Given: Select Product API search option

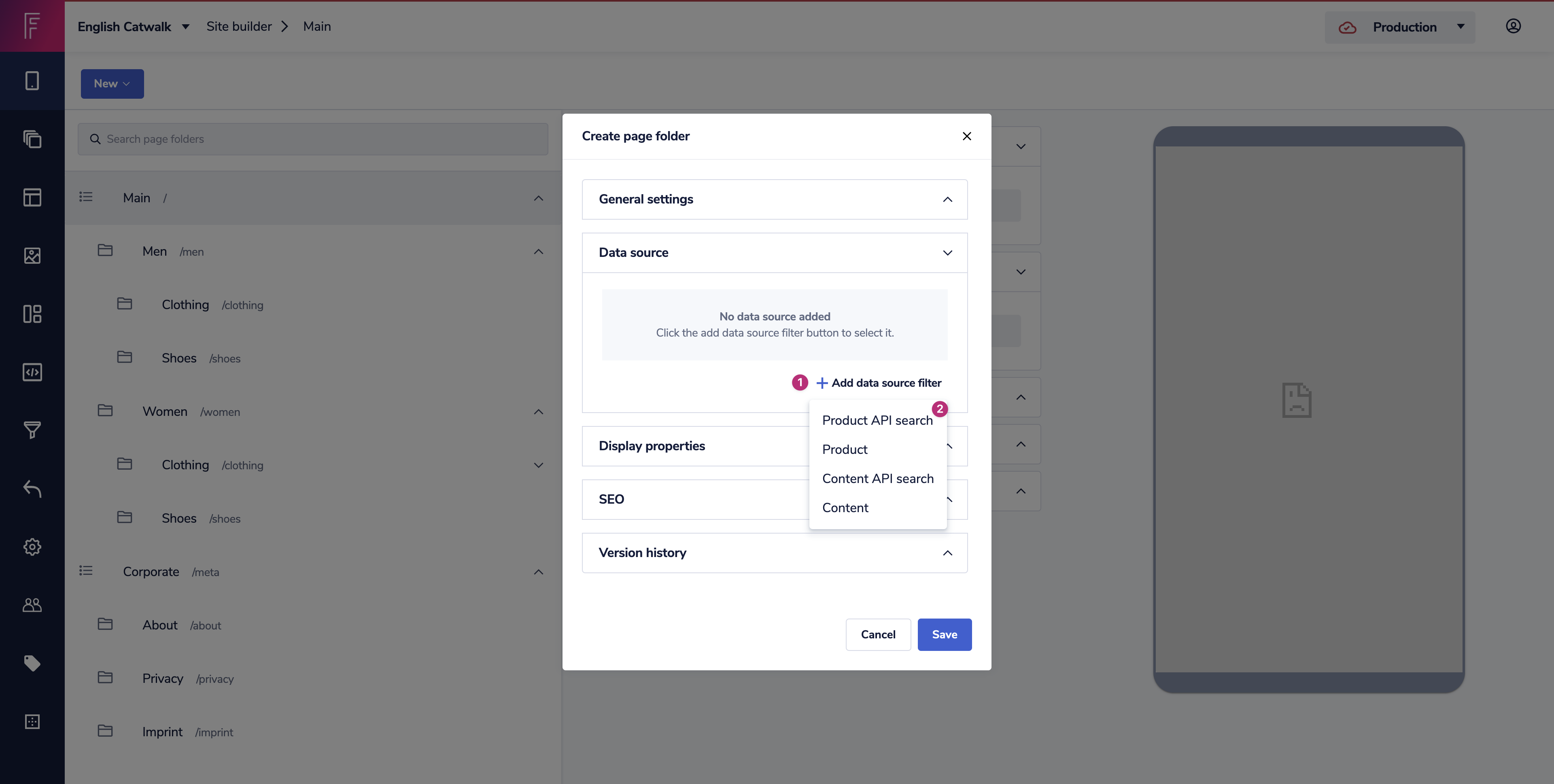Looking at the screenshot, I should (877, 420).
